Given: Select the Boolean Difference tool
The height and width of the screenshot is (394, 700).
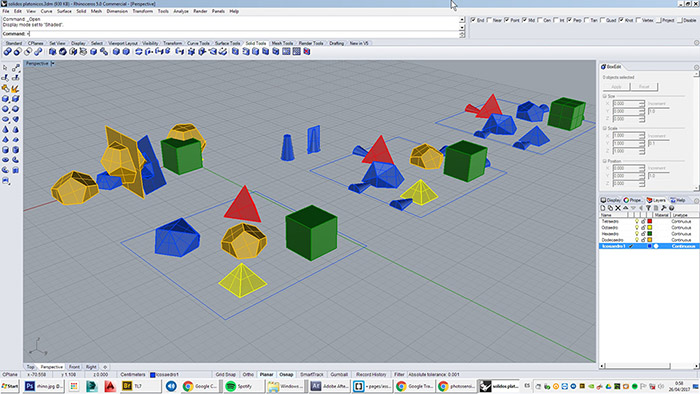Looking at the screenshot, I should [17, 52].
